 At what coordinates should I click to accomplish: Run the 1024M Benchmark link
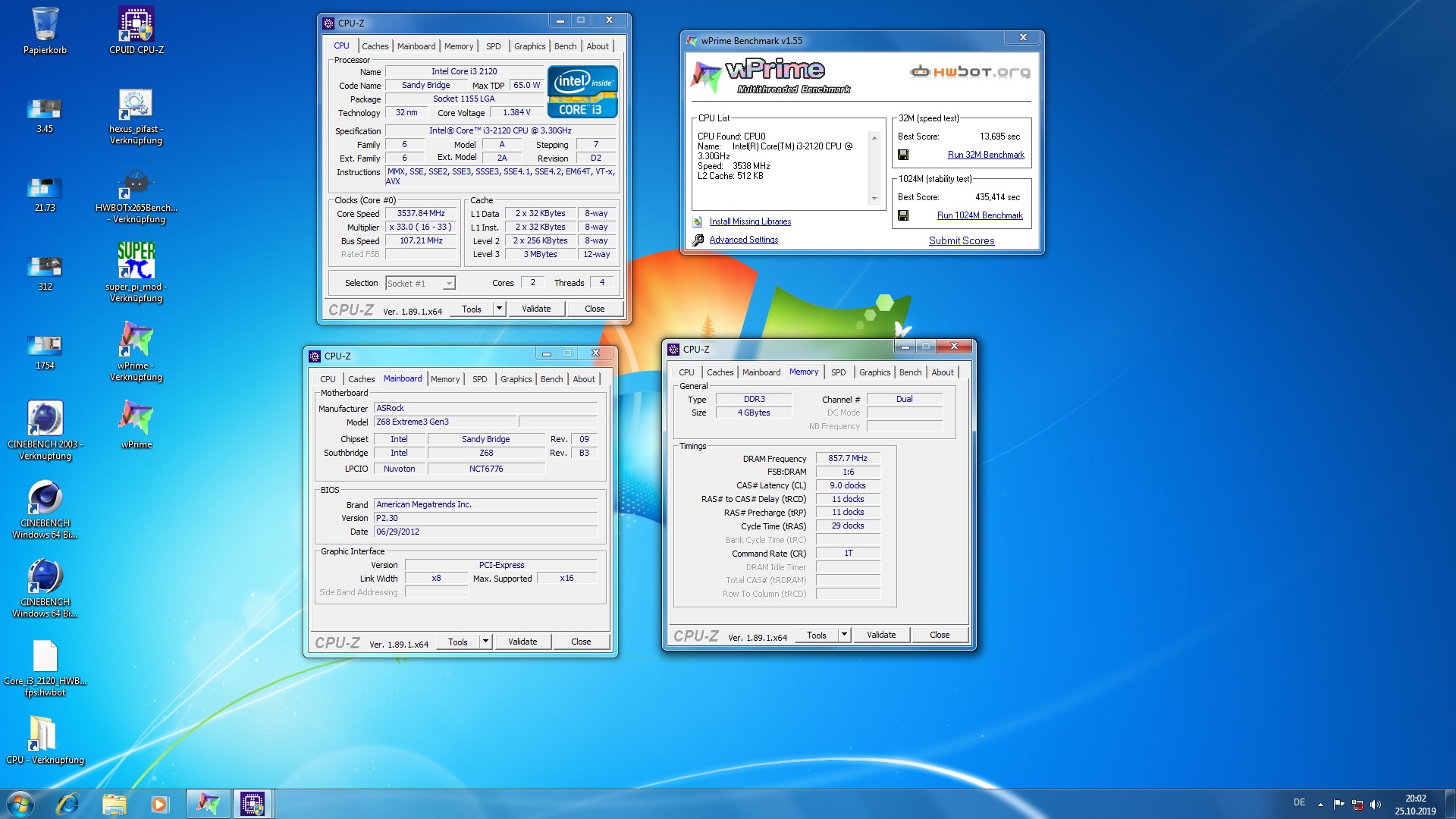pyautogui.click(x=980, y=215)
